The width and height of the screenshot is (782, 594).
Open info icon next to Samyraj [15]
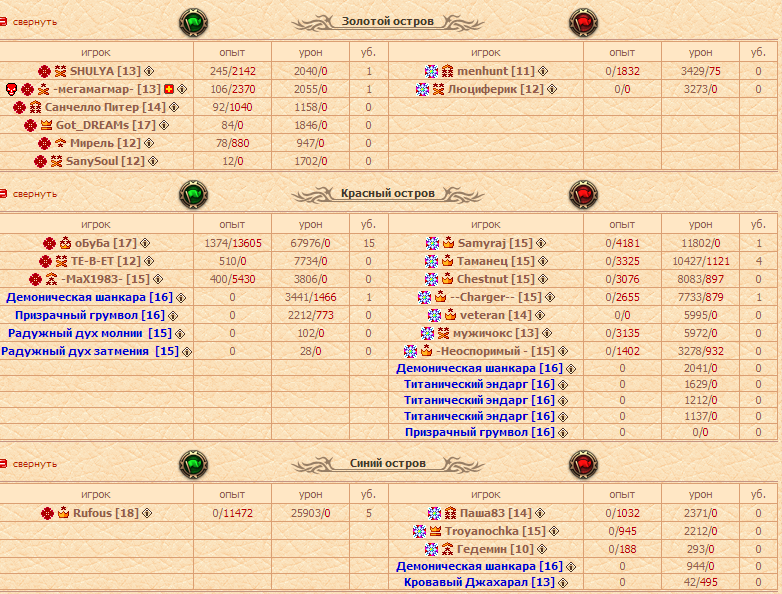click(x=541, y=243)
